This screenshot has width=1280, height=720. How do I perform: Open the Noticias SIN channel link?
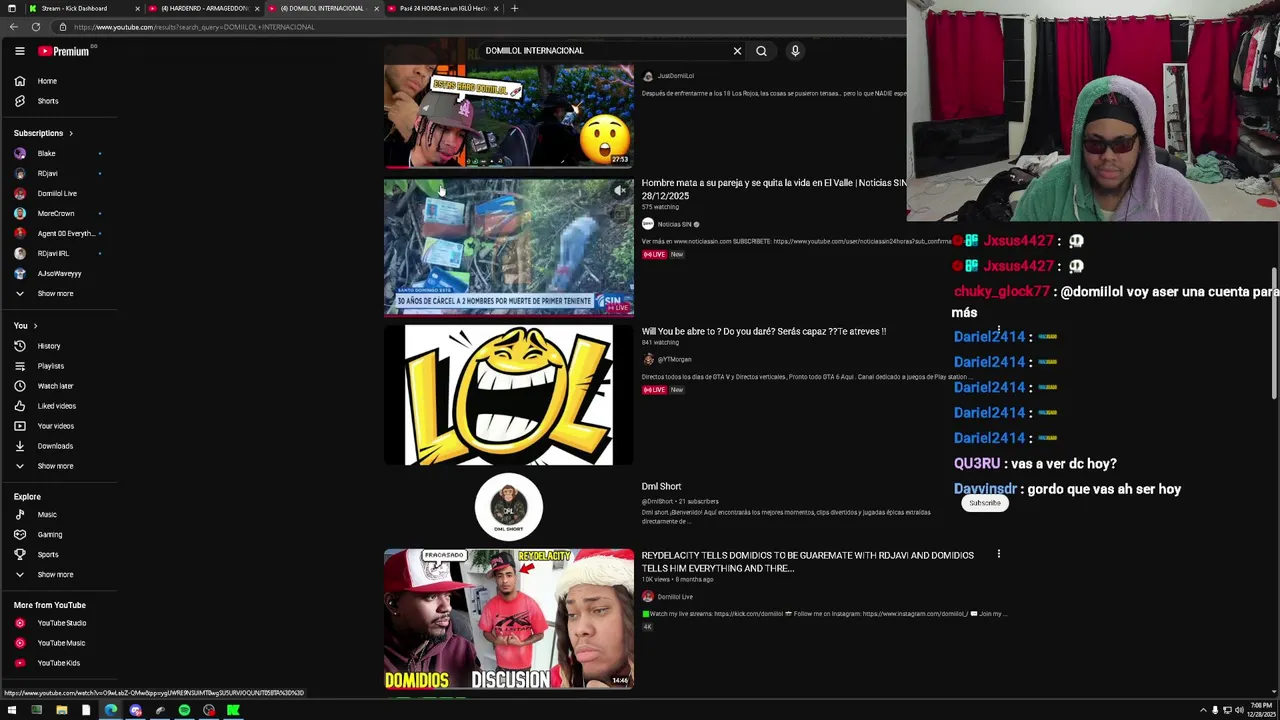pyautogui.click(x=674, y=224)
